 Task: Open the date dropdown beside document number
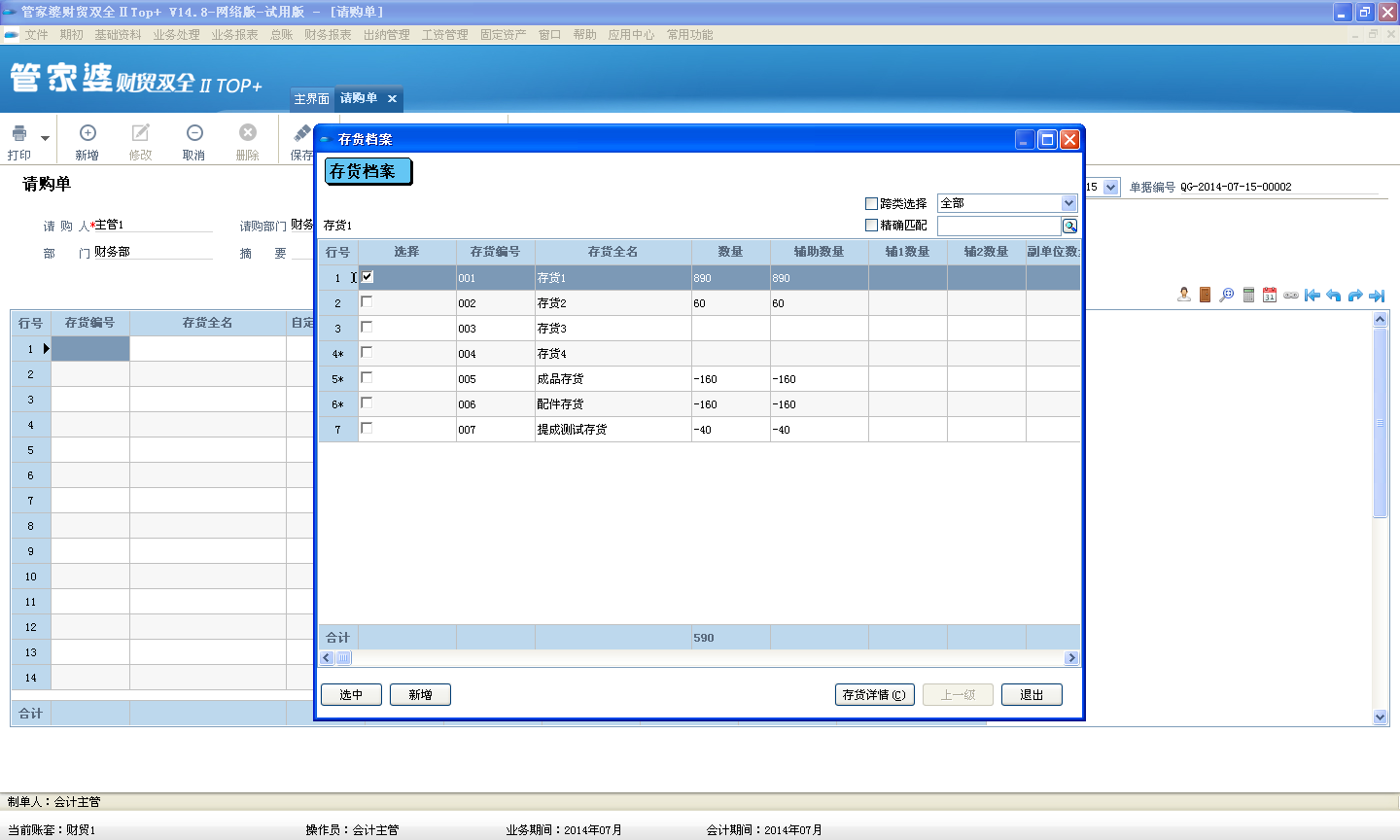(1110, 187)
